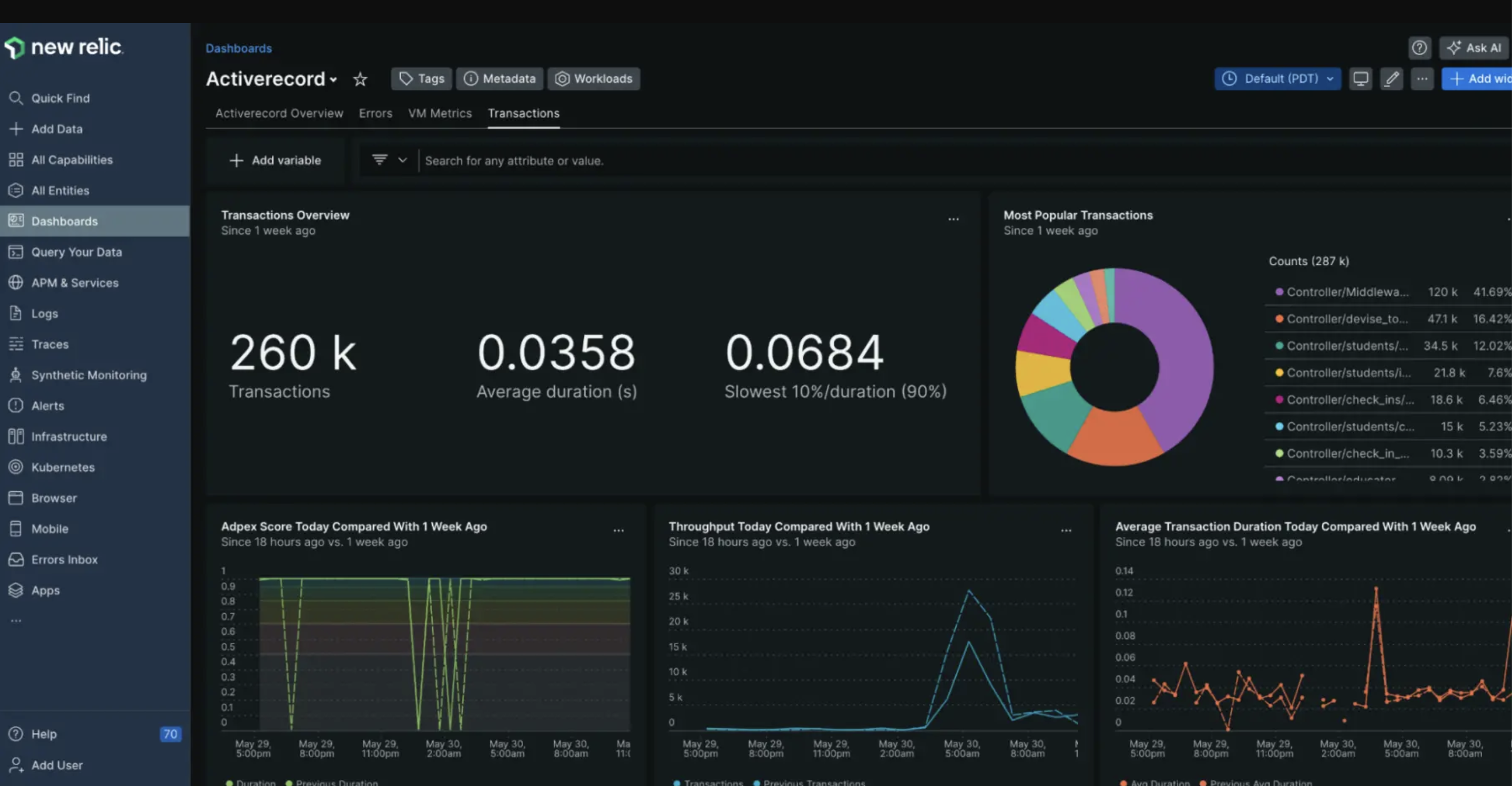Screen dimensions: 1512x786
Task: Select Controller/check_ins/... legend row
Action: (1388, 399)
